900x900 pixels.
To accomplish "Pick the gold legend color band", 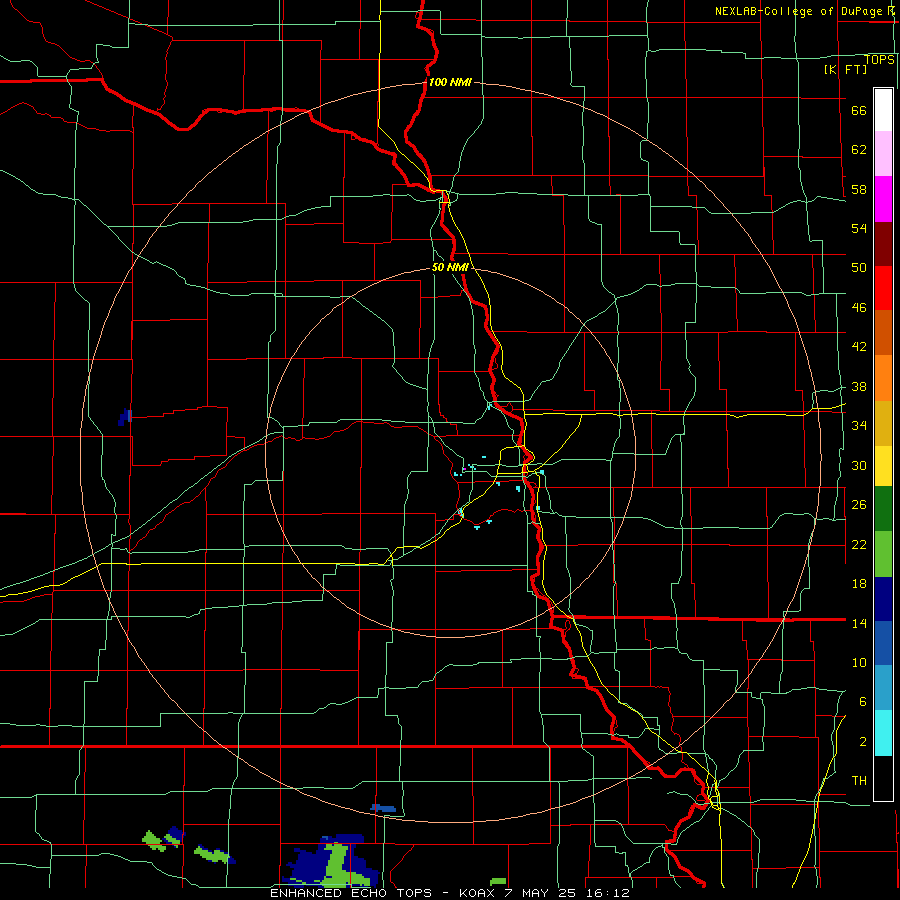I will click(x=883, y=423).
